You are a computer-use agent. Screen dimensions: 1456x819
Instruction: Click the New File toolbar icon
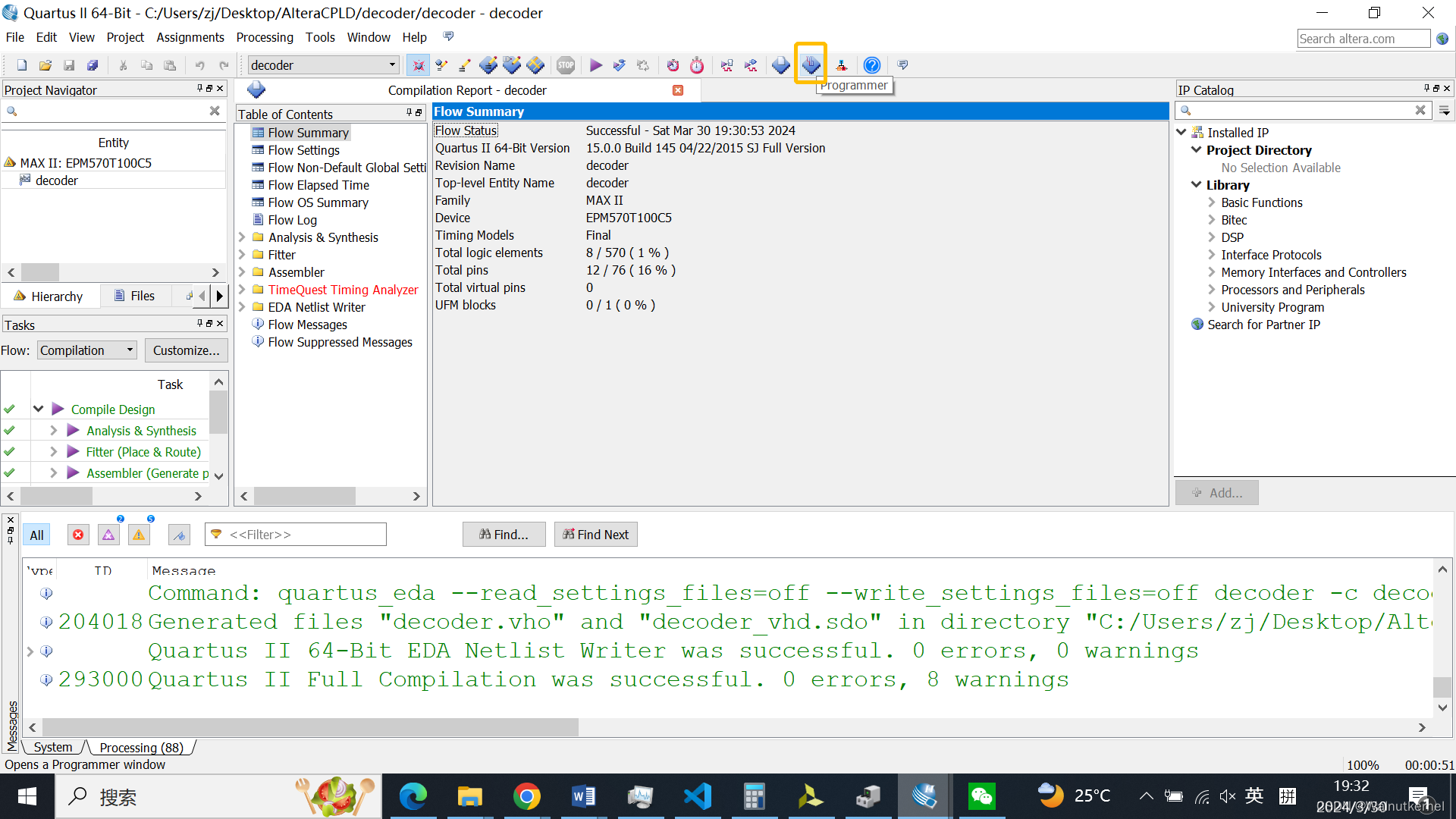pos(22,65)
